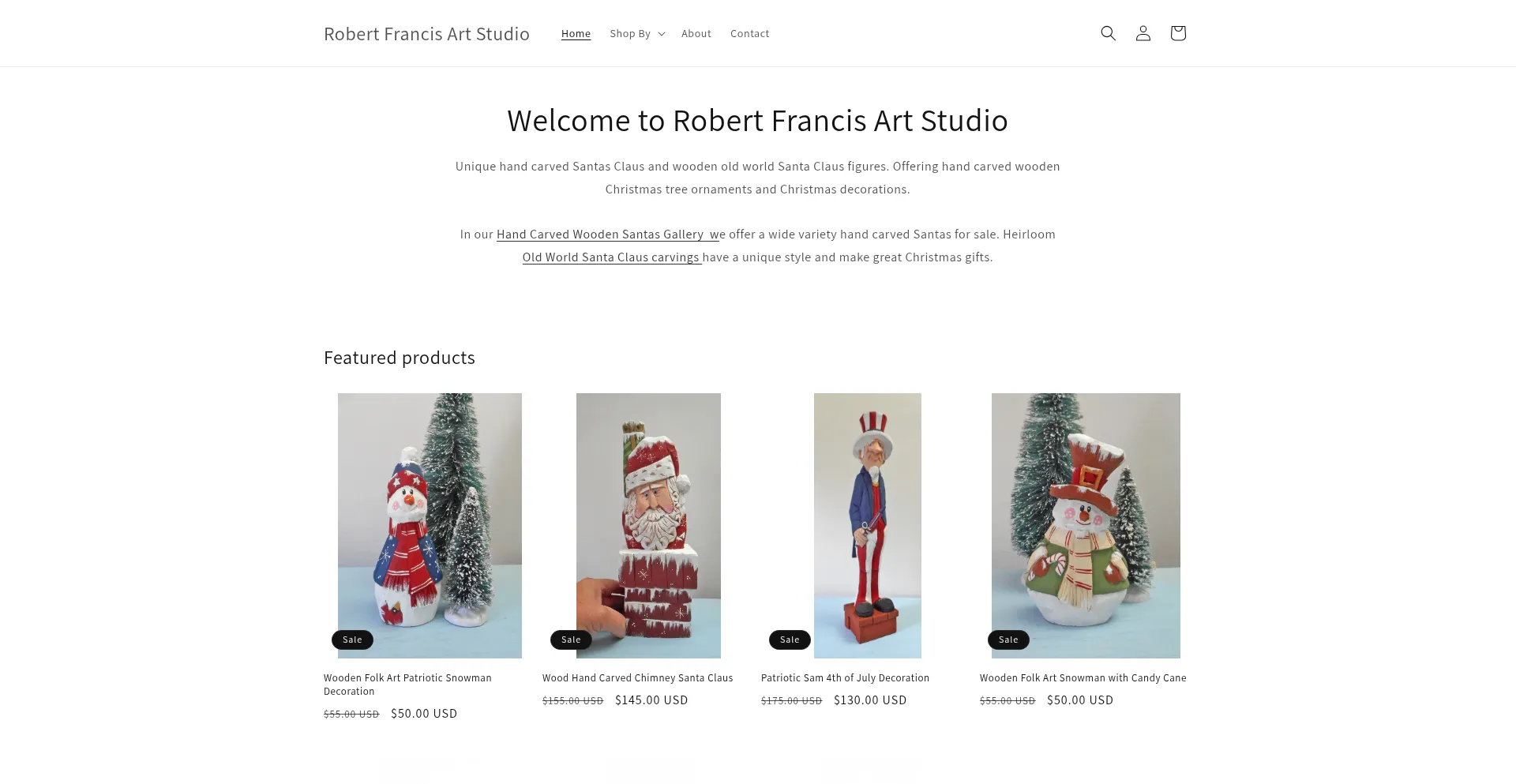This screenshot has height=784, width=1516.
Task: Click the Sale badge on Patriotic Sam
Action: pyautogui.click(x=790, y=640)
